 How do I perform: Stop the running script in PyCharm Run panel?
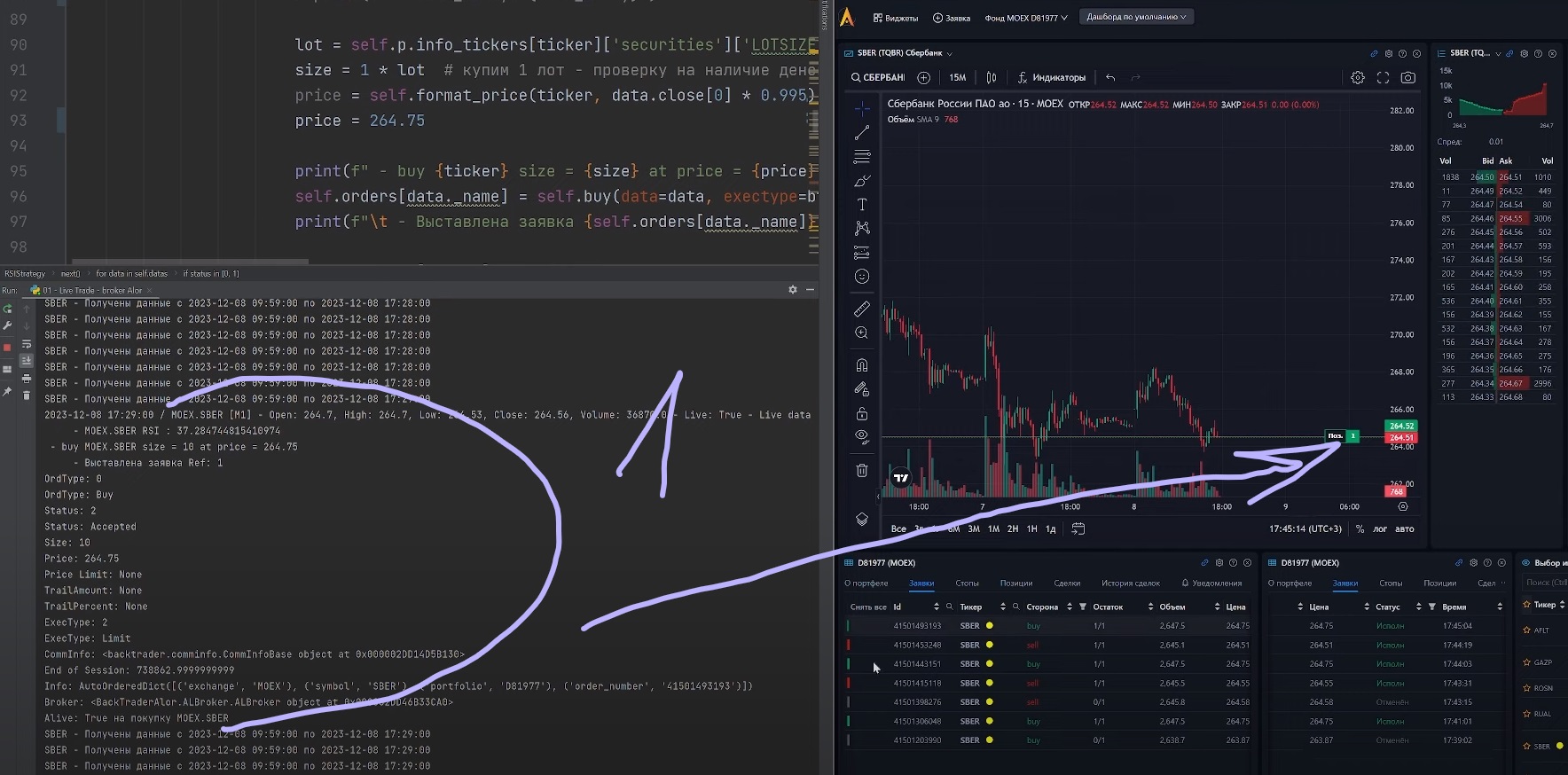click(7, 347)
